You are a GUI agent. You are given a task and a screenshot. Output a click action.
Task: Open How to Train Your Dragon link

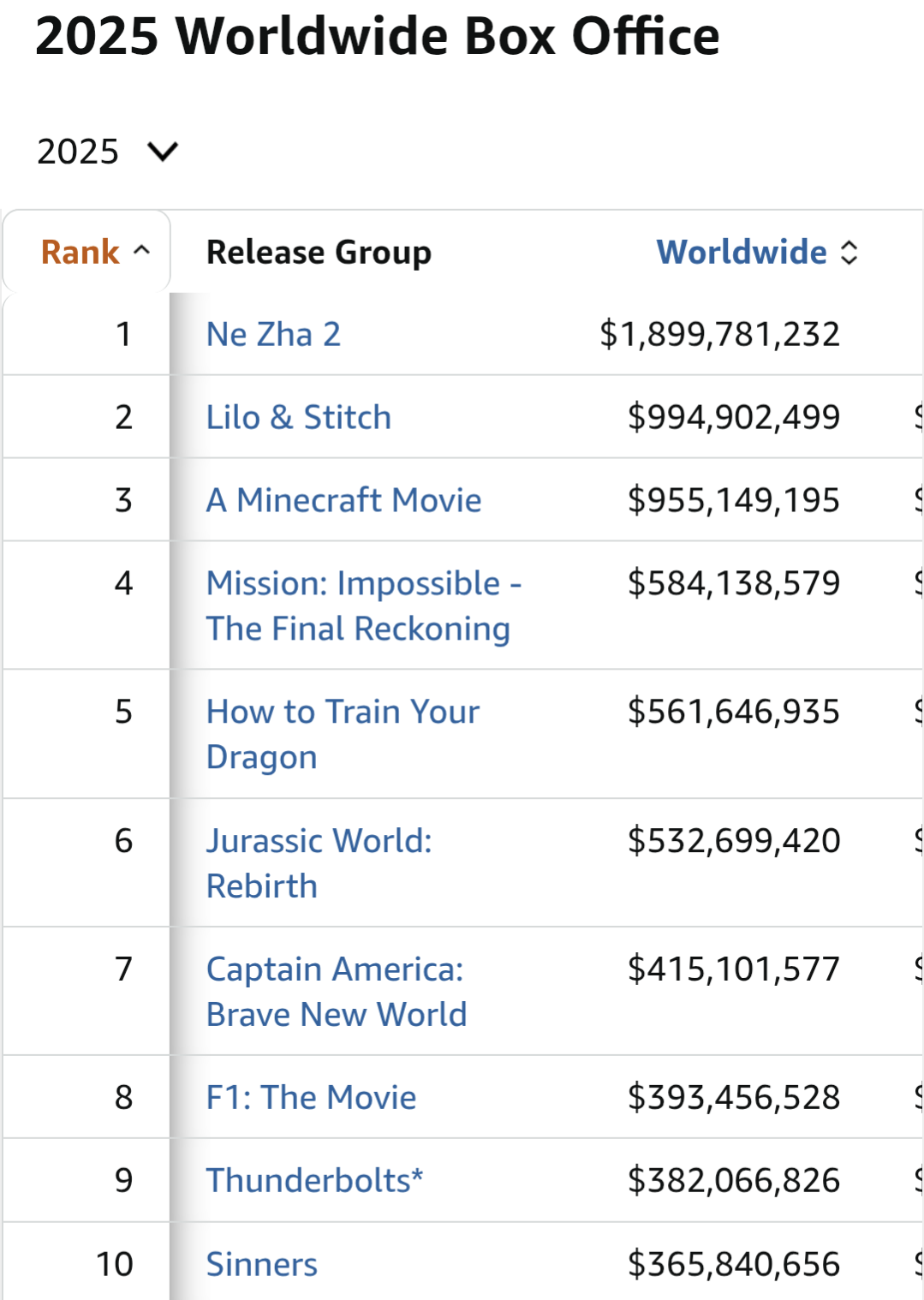click(343, 734)
